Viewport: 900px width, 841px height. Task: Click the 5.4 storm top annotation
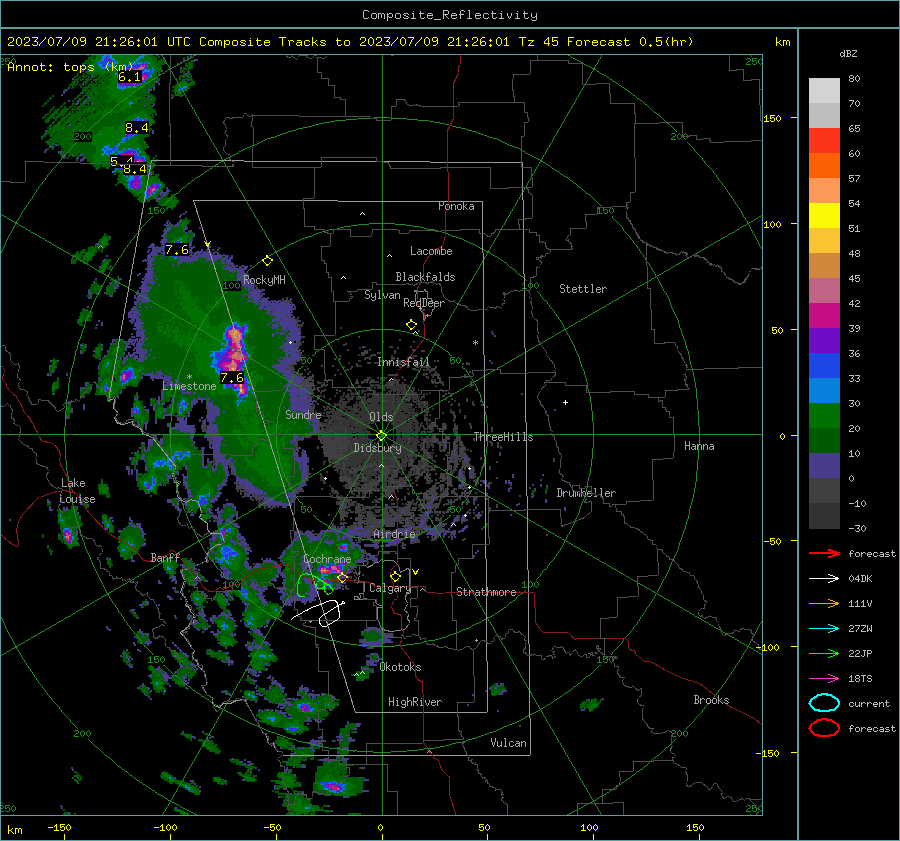(x=122, y=161)
